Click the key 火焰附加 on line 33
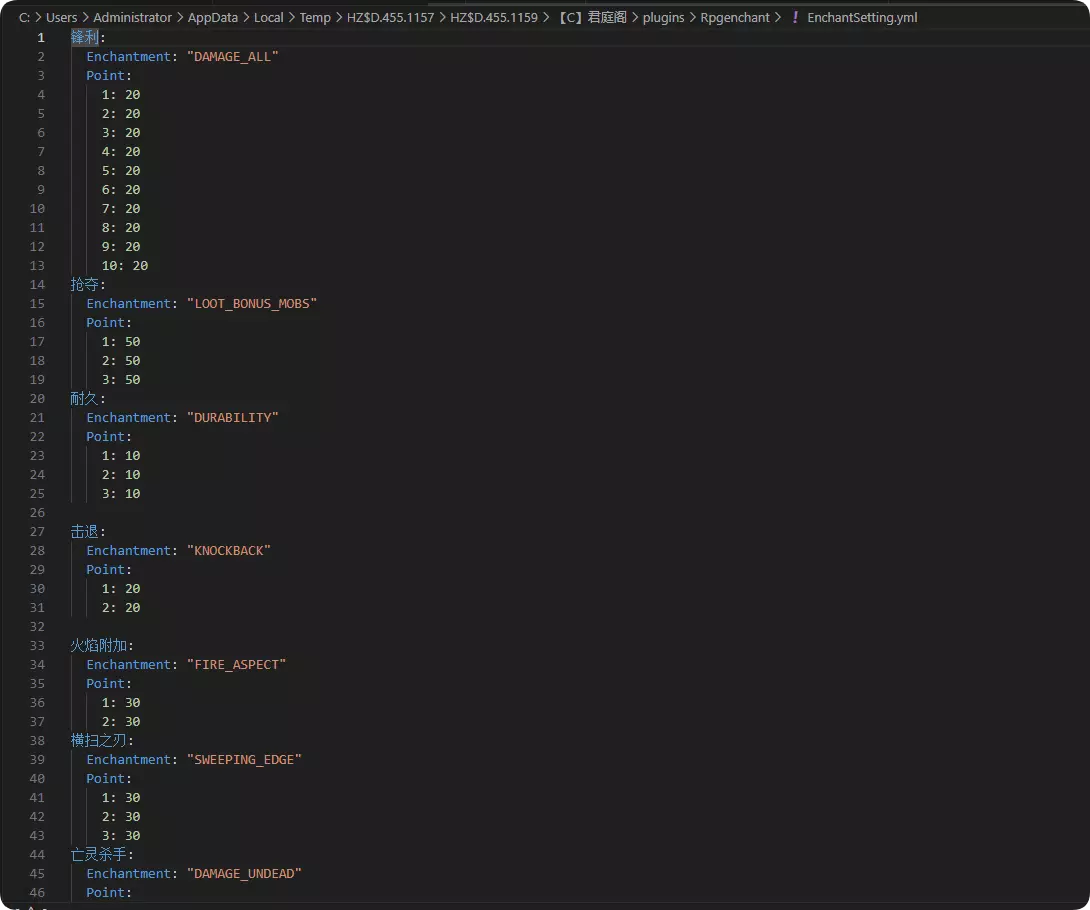This screenshot has width=1090, height=910. click(99, 645)
